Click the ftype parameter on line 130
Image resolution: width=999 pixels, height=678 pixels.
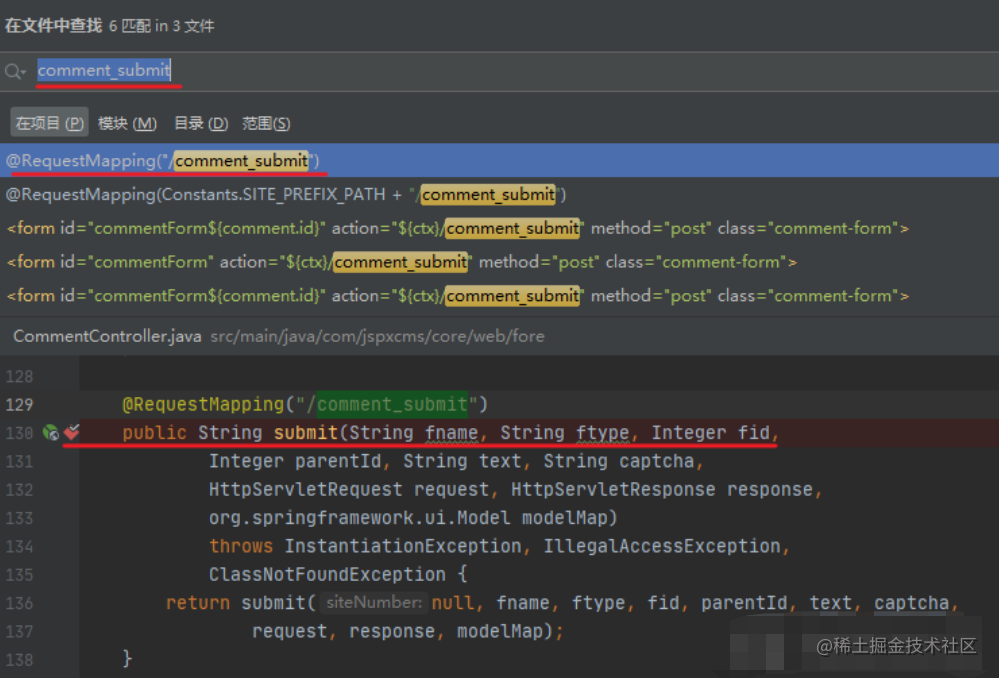click(602, 433)
